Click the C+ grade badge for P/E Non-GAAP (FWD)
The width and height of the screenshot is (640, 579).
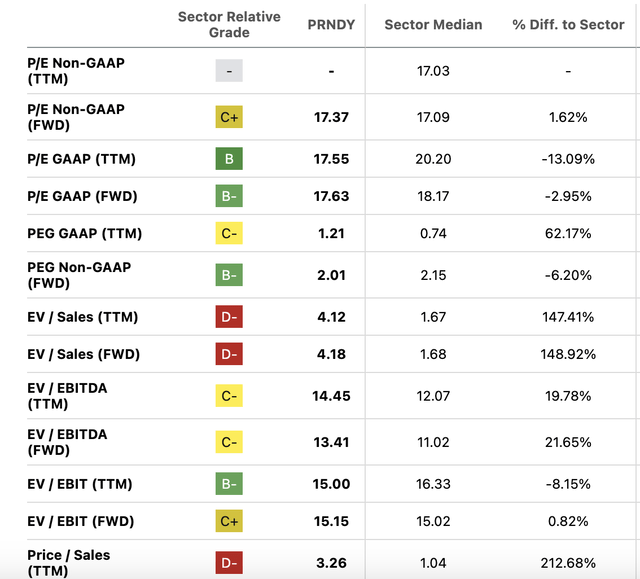point(229,117)
